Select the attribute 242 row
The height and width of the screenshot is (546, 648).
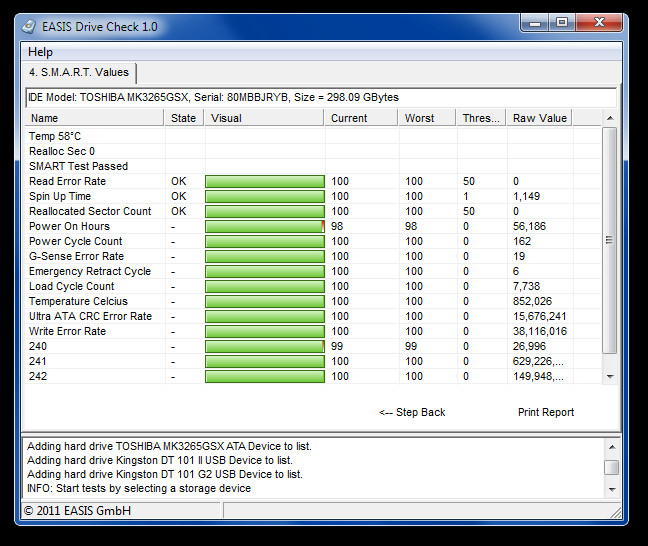(313, 377)
